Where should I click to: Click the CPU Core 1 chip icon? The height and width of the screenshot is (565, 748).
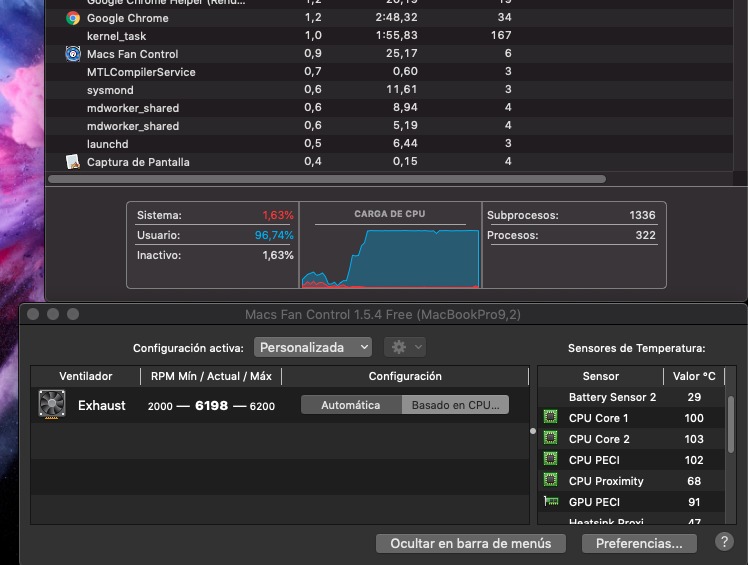point(550,418)
